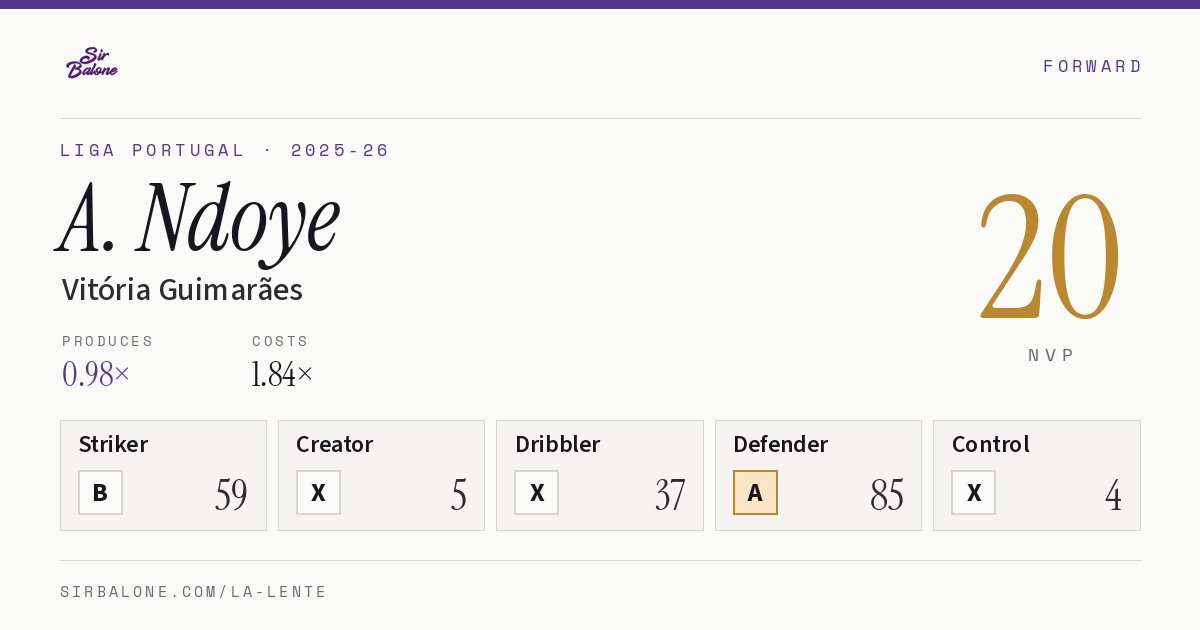Click the Striker score 59
Viewport: 1200px width, 630px height.
(231, 495)
